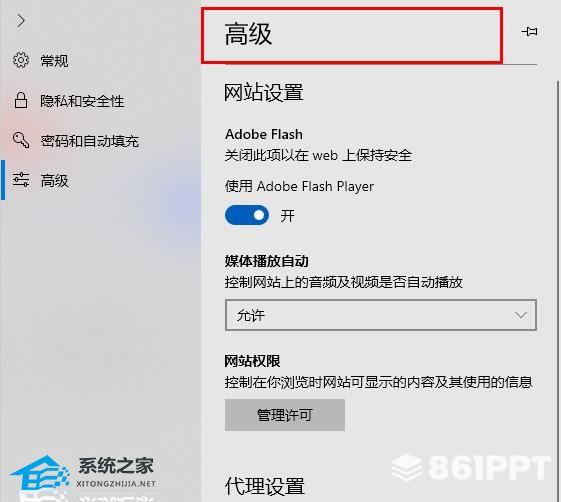
Task: Click the sliders icon beside 高级
Action: click(21, 180)
